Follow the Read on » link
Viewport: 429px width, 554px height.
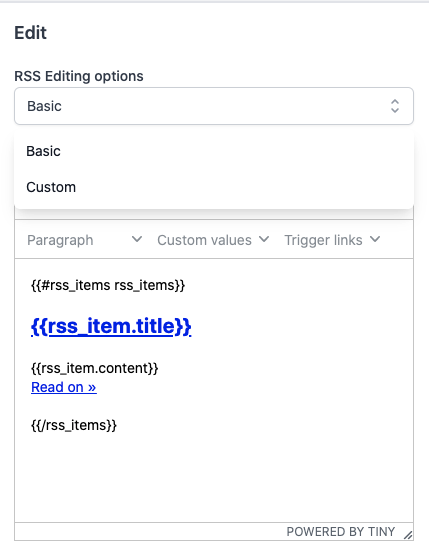[64, 387]
